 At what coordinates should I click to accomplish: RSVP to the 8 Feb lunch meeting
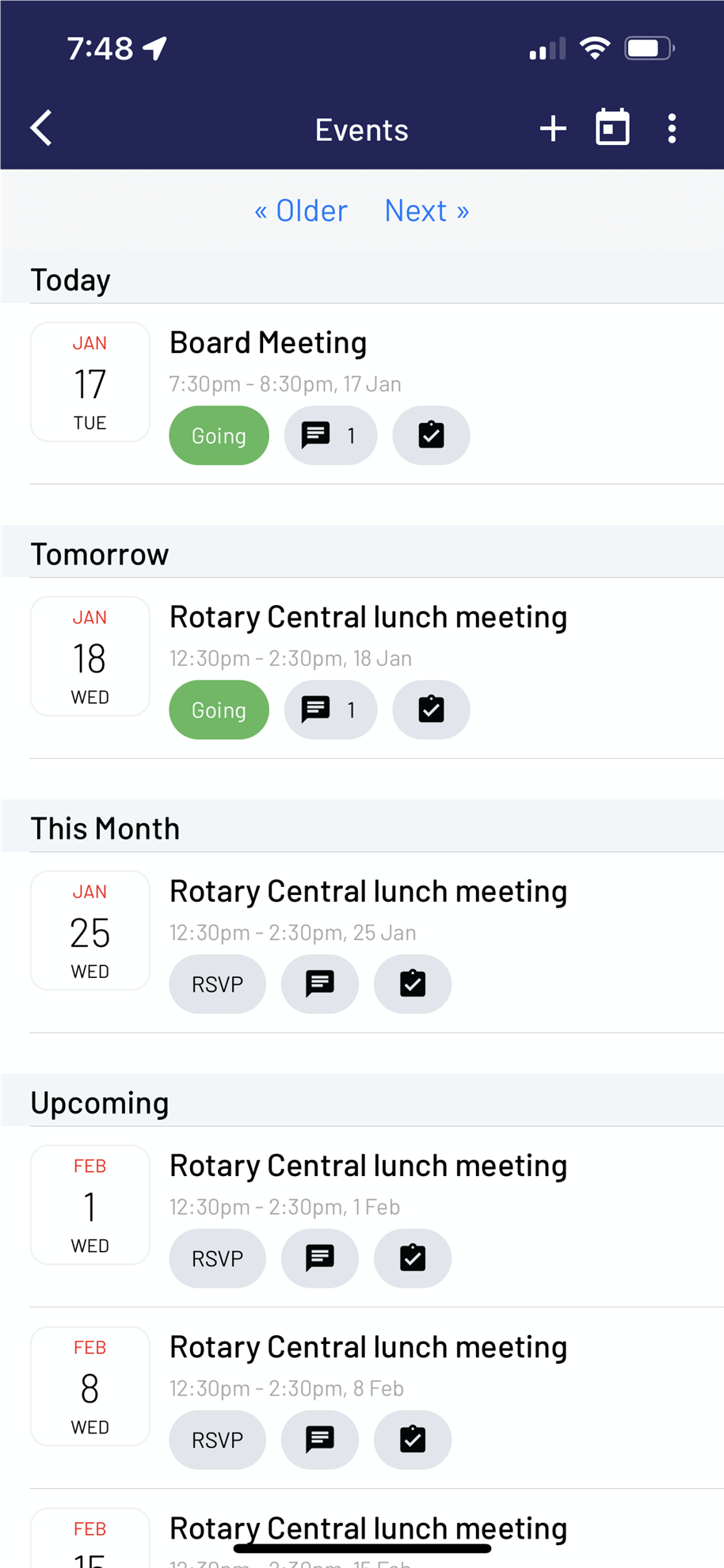pyautogui.click(x=217, y=1440)
